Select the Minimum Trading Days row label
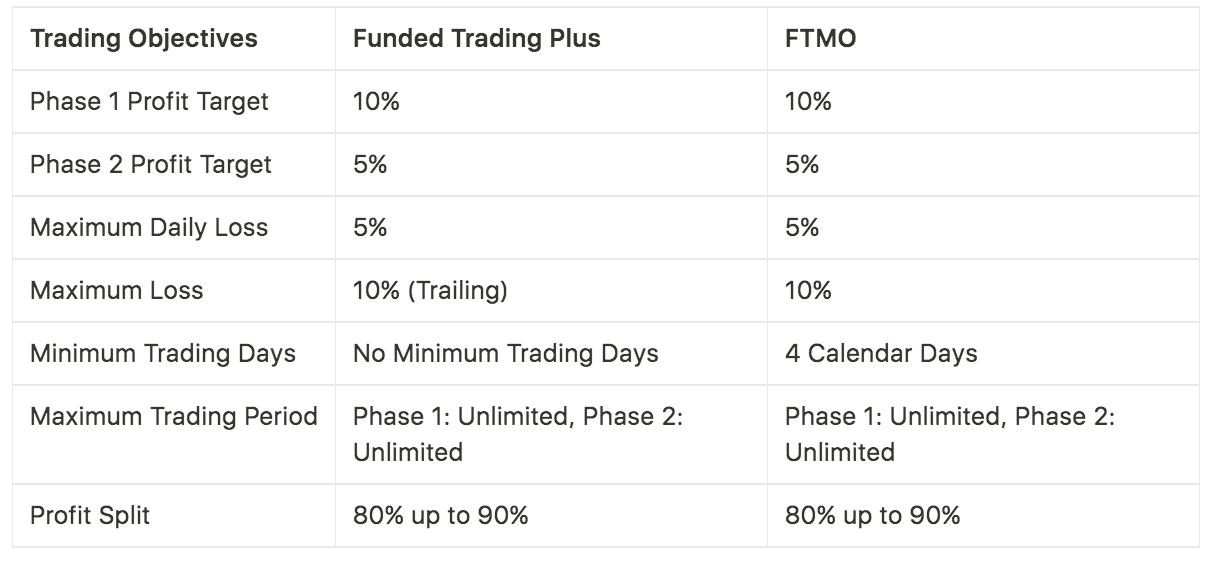The width and height of the screenshot is (1212, 564). [x=163, y=354]
